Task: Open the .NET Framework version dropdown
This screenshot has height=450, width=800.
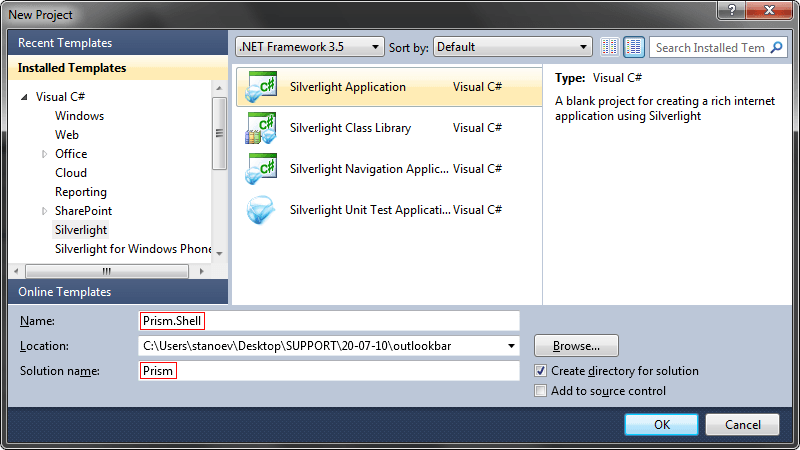Action: tap(309, 47)
